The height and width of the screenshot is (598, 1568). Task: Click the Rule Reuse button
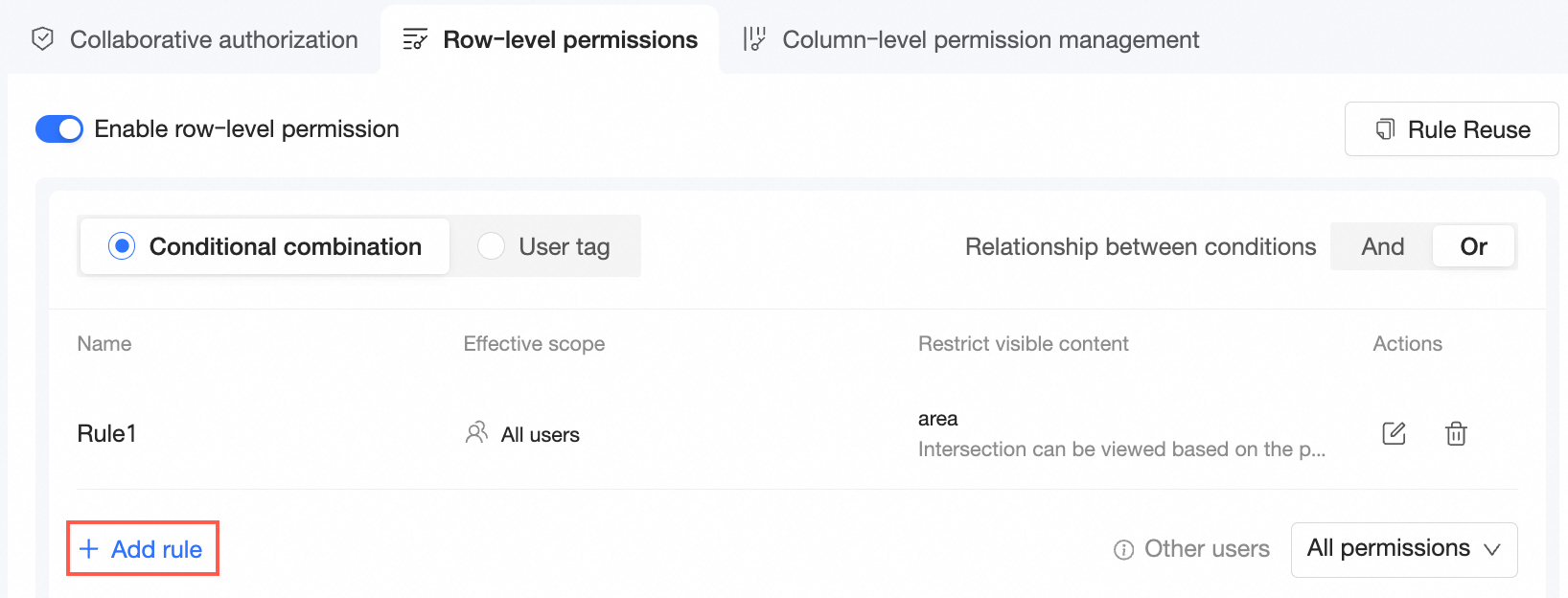[x=1451, y=129]
